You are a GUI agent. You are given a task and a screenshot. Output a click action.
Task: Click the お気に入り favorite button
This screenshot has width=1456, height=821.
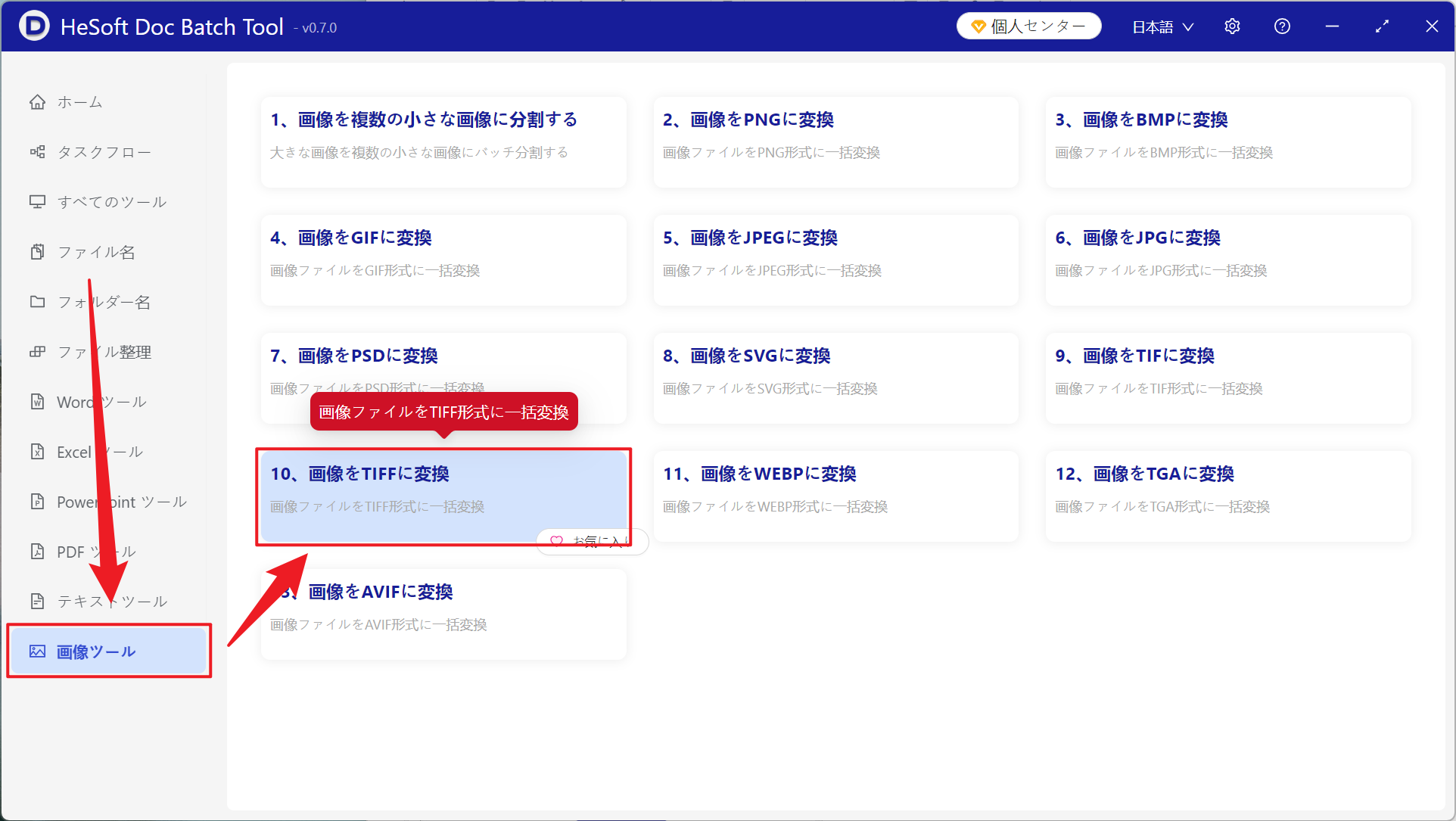pyautogui.click(x=593, y=541)
